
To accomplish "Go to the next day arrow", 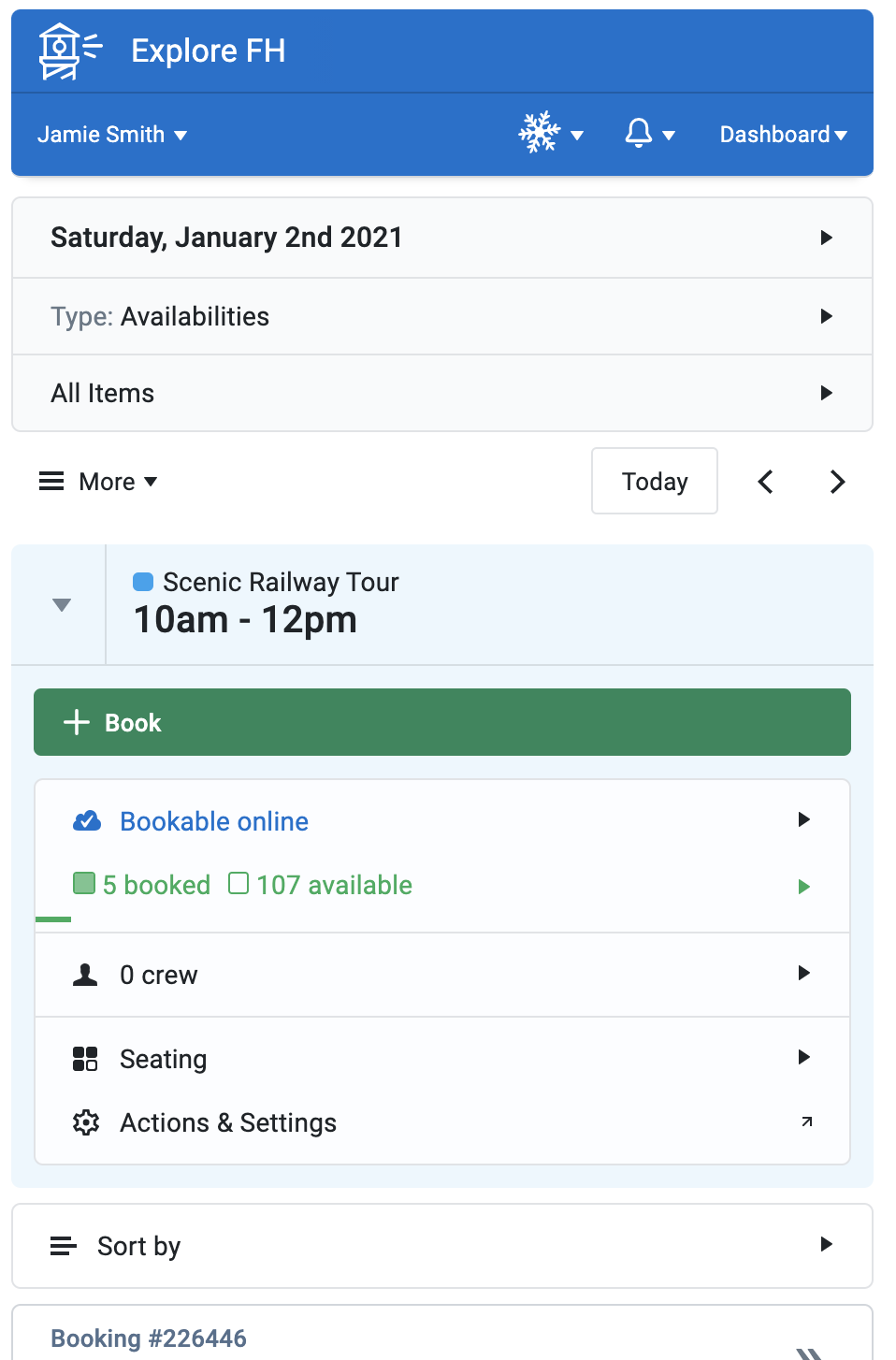I will click(838, 482).
